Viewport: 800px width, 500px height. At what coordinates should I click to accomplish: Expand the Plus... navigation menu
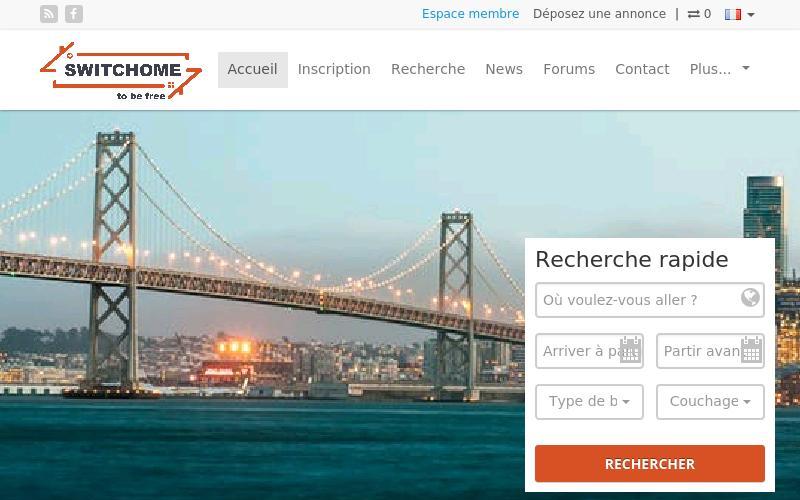(x=719, y=69)
